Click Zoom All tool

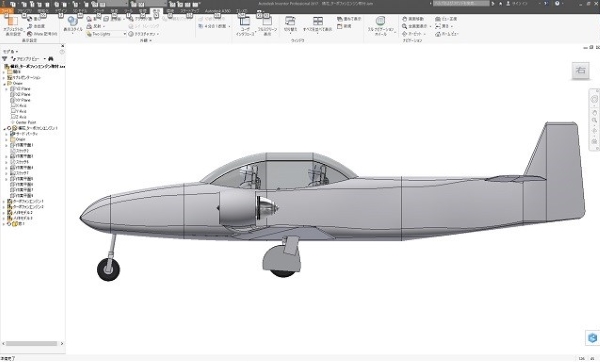click(415, 26)
